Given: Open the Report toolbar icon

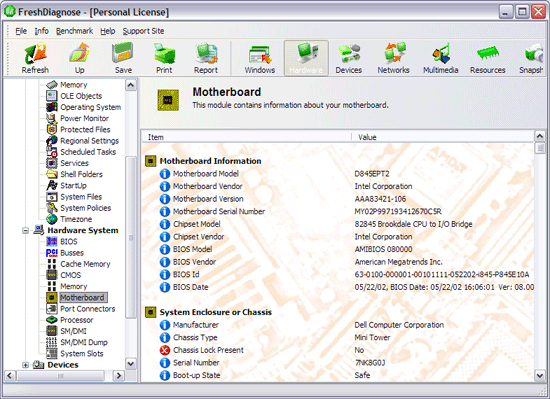Looking at the screenshot, I should [206, 58].
